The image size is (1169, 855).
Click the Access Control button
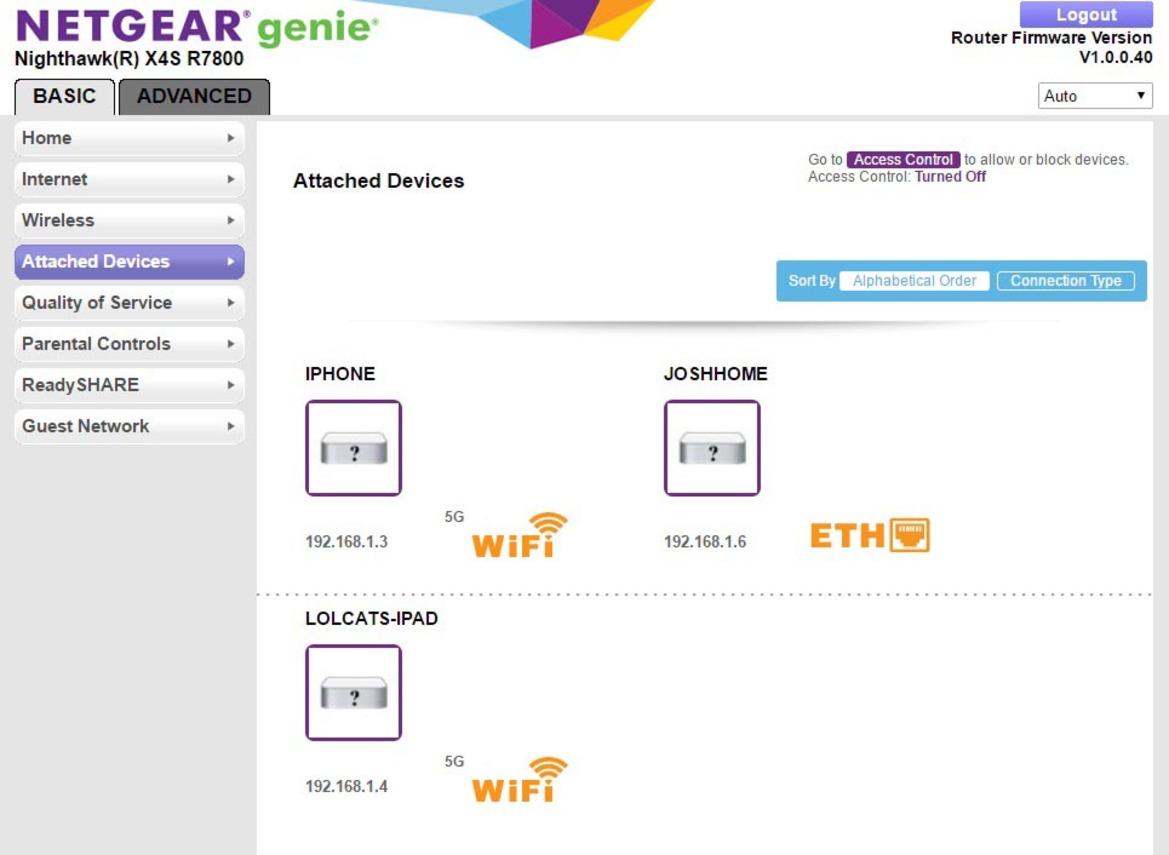[x=903, y=160]
